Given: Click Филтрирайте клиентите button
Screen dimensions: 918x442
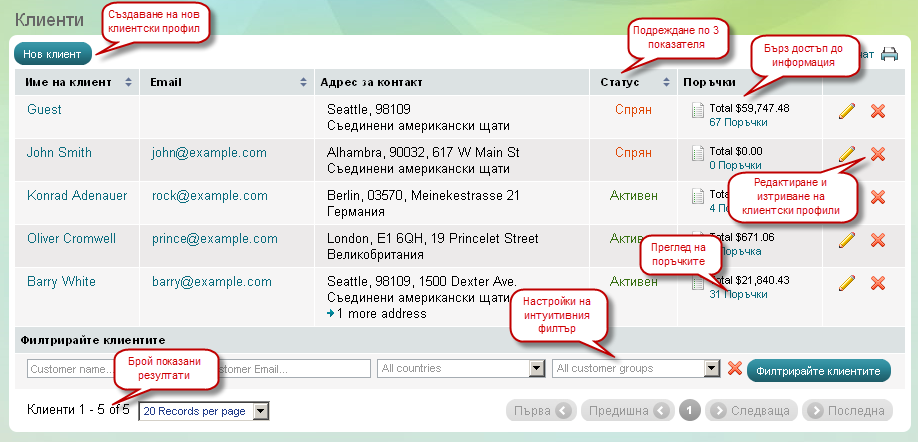Looking at the screenshot, I should 818,370.
